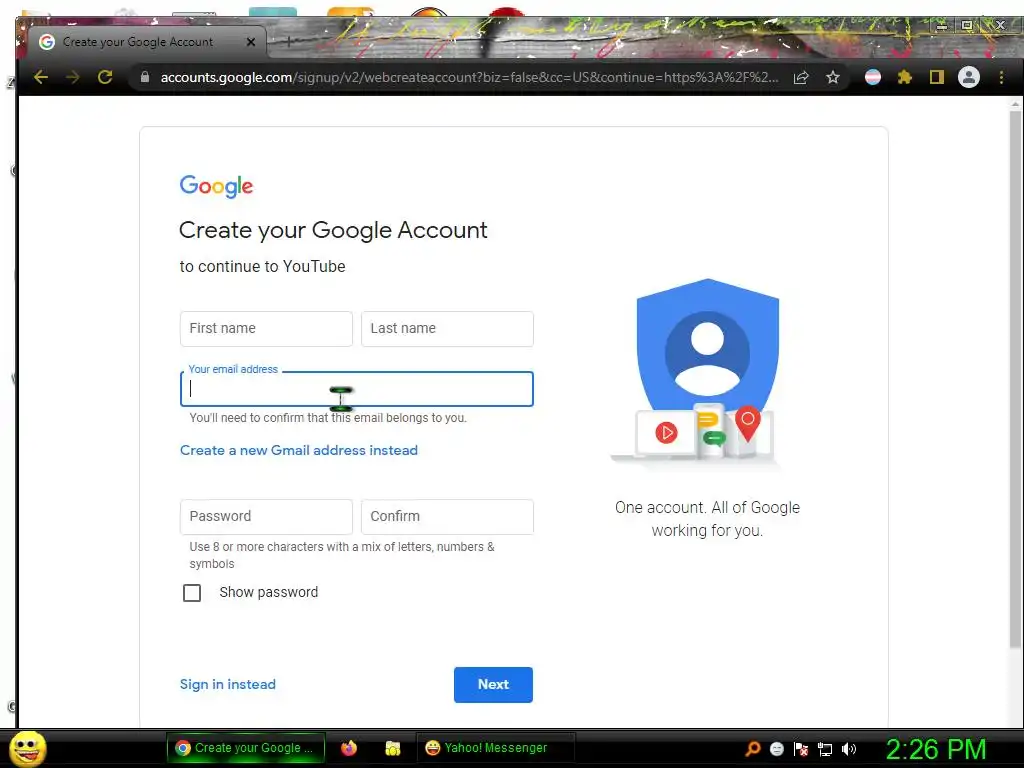Click the Password field
The image size is (1024, 768).
(x=266, y=517)
